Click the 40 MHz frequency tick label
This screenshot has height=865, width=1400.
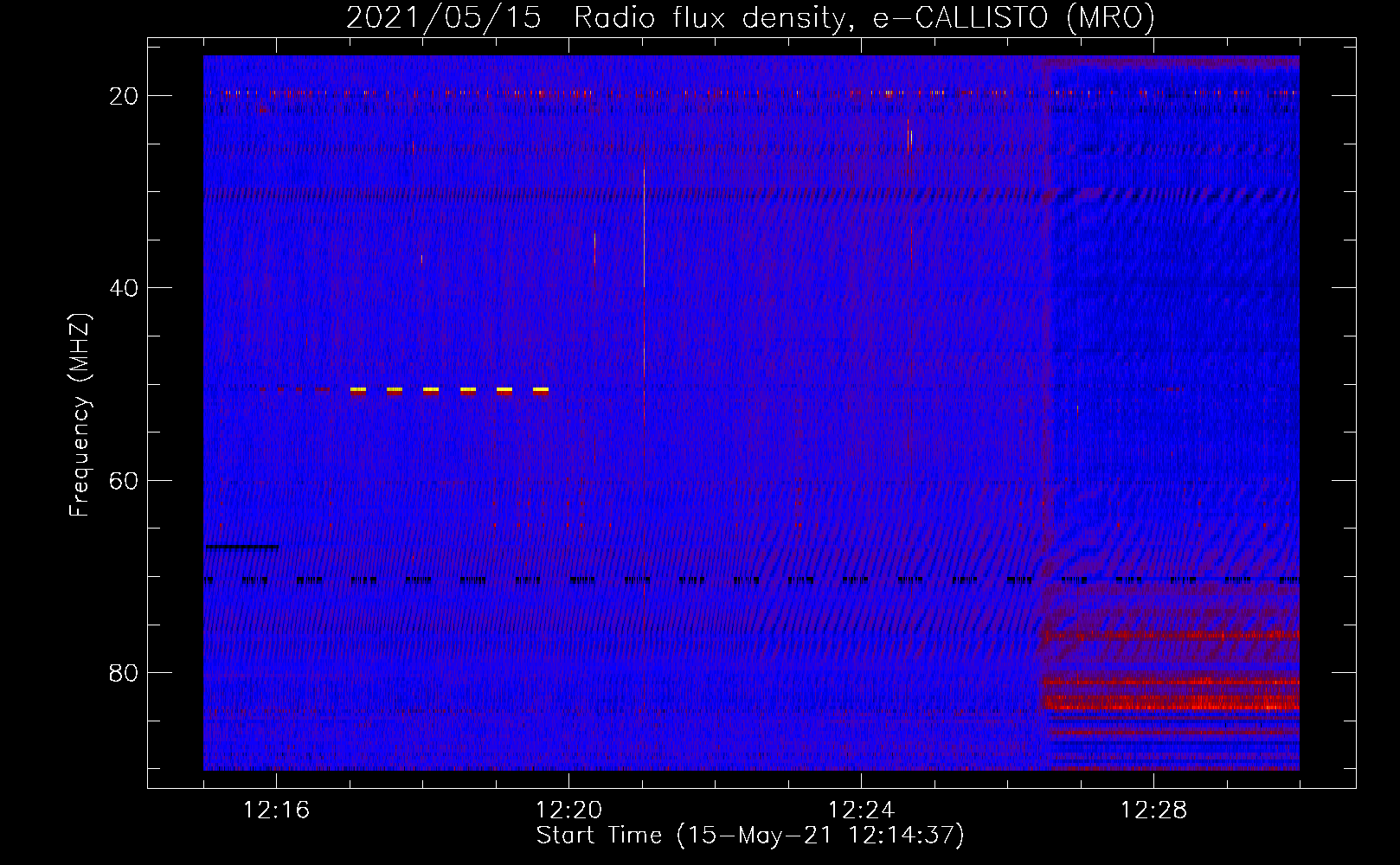coord(124,287)
